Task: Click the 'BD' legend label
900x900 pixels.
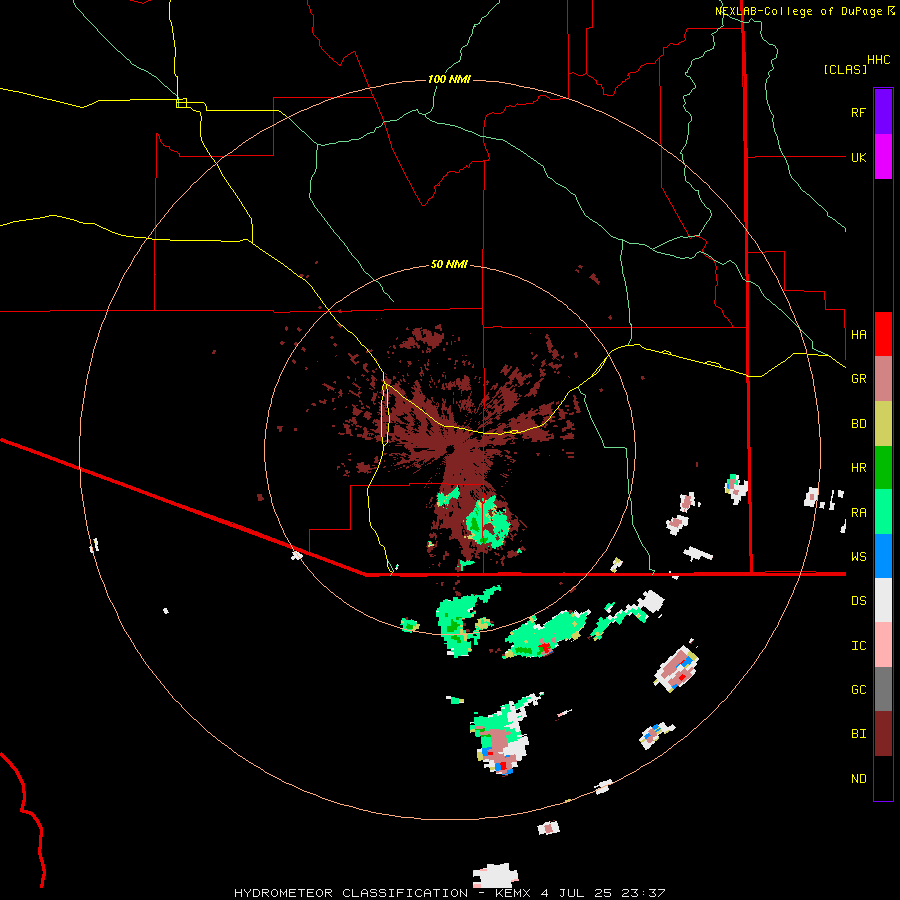Action: [858, 424]
